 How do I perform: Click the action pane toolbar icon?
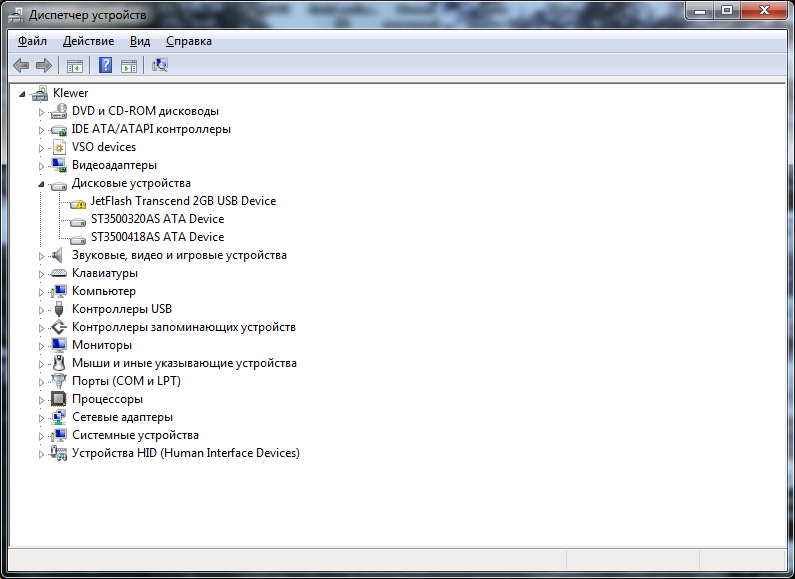click(x=129, y=65)
